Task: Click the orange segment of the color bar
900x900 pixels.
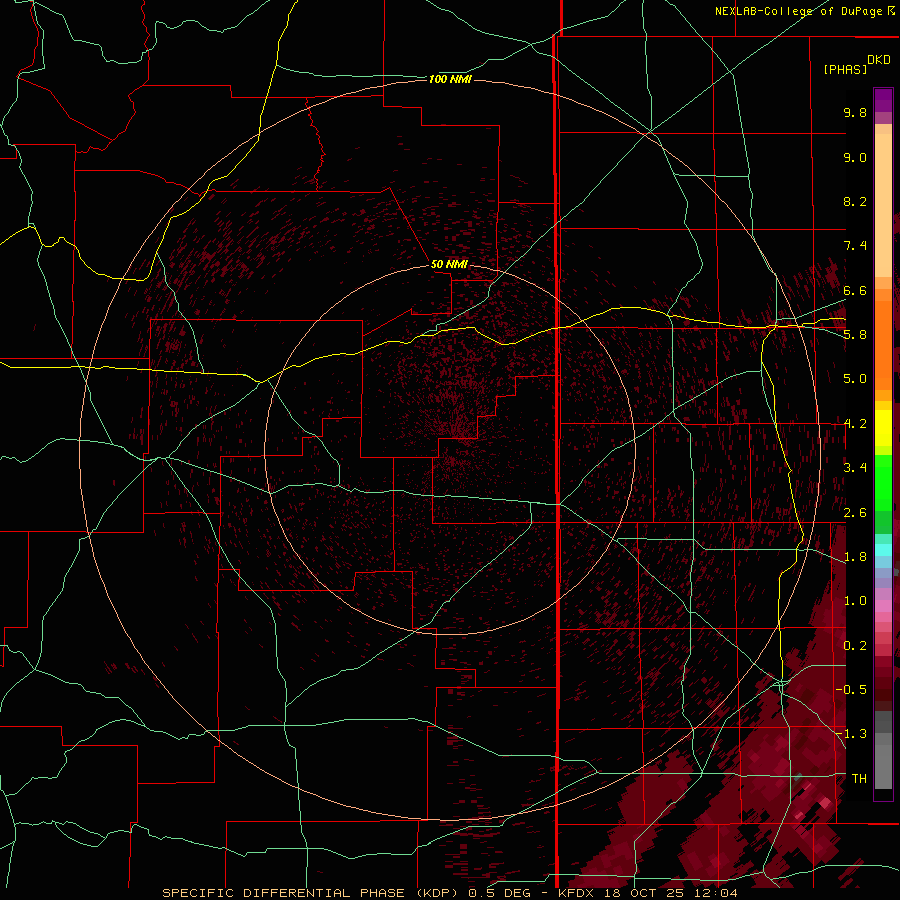Action: click(883, 346)
